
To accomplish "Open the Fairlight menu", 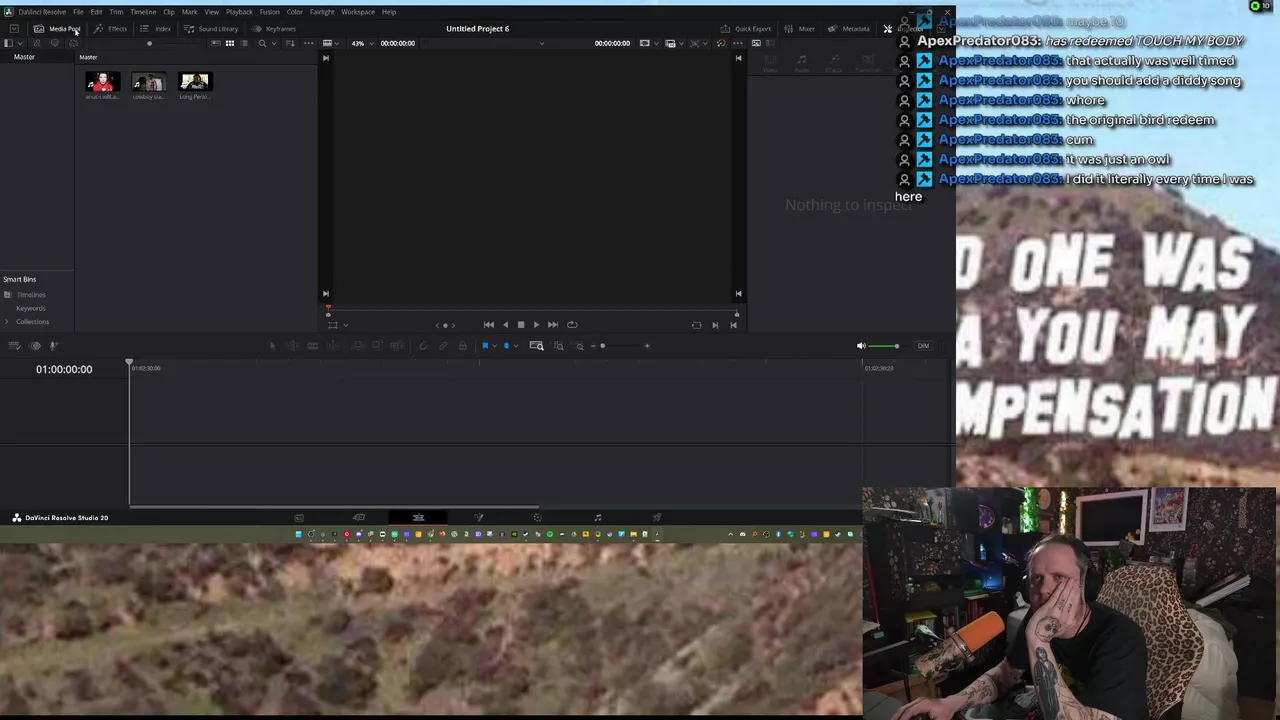I will pyautogui.click(x=322, y=12).
